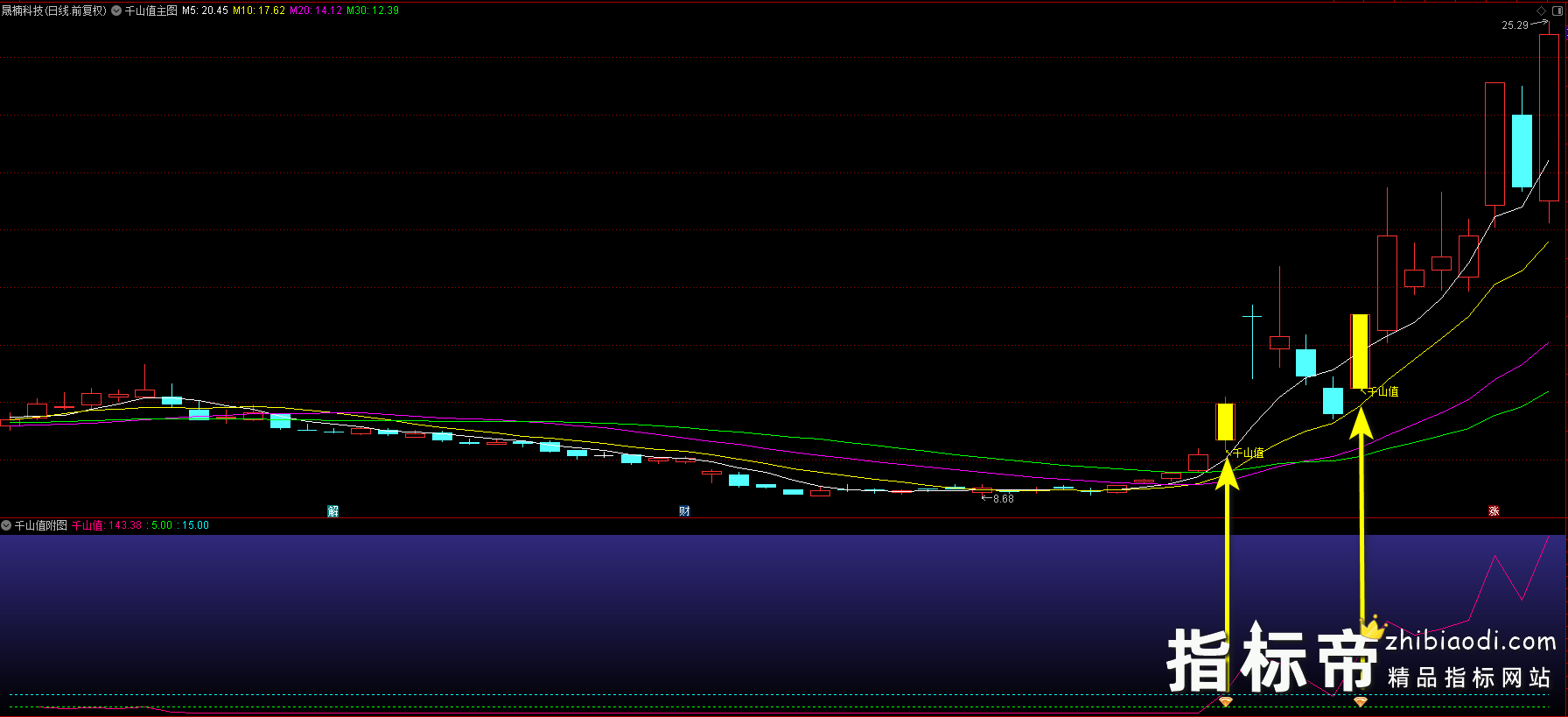Screen dimensions: 1568x717
Task: Click the 千山值: 143.38 indicator value
Action: pos(107,525)
